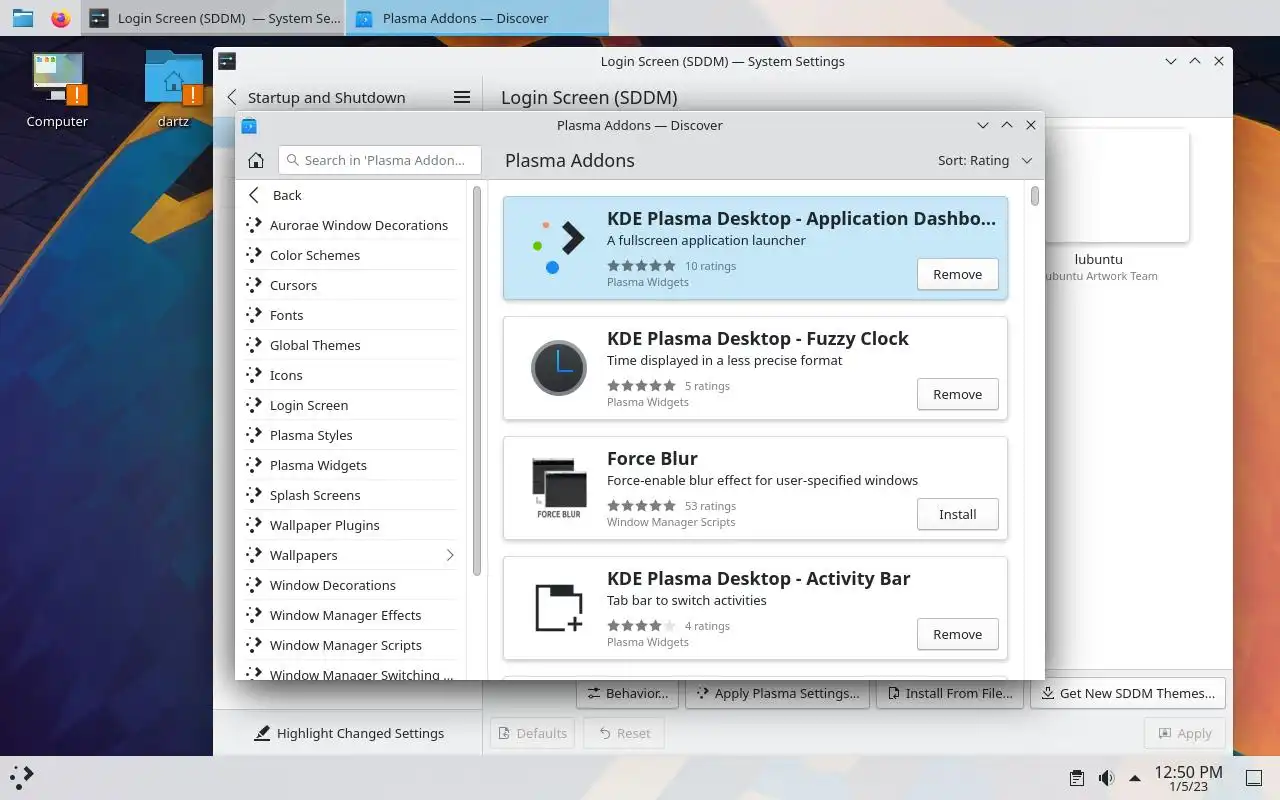1280x800 pixels.
Task: Click Get New SDDM Themes button
Action: [1128, 693]
